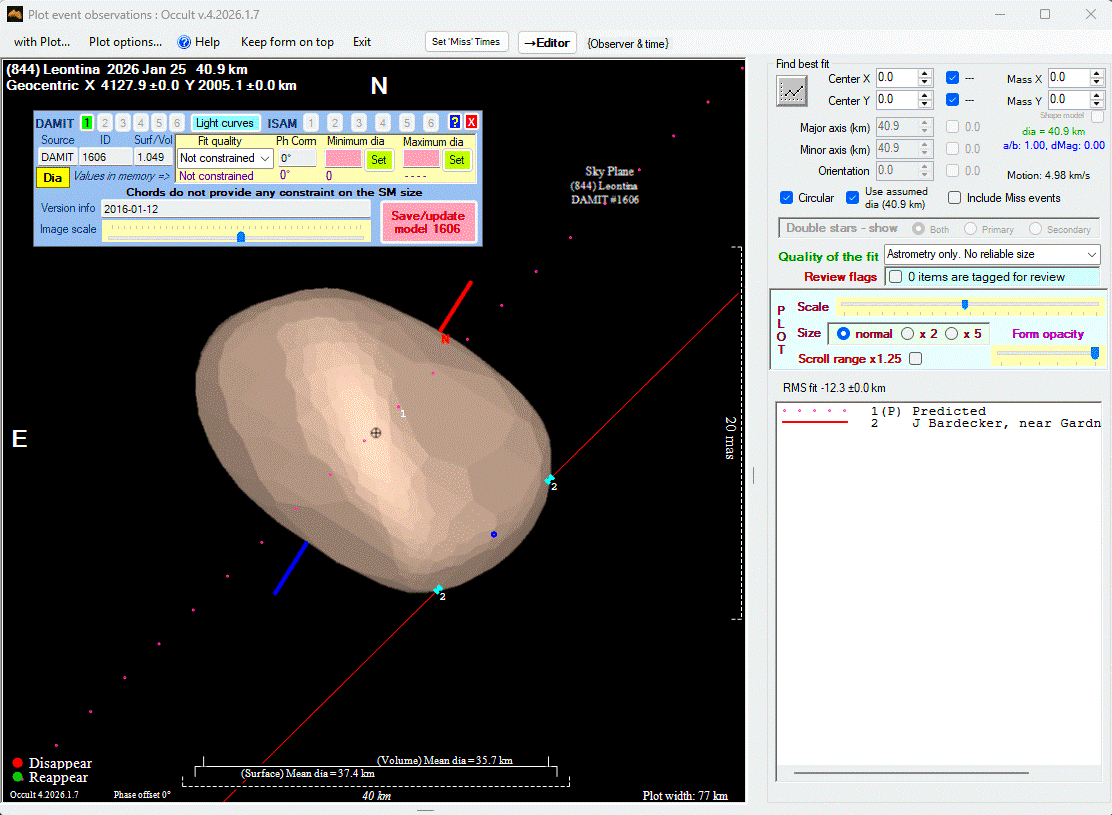The width and height of the screenshot is (1112, 815).
Task: Select DAMIT model number 1
Action: pos(87,123)
